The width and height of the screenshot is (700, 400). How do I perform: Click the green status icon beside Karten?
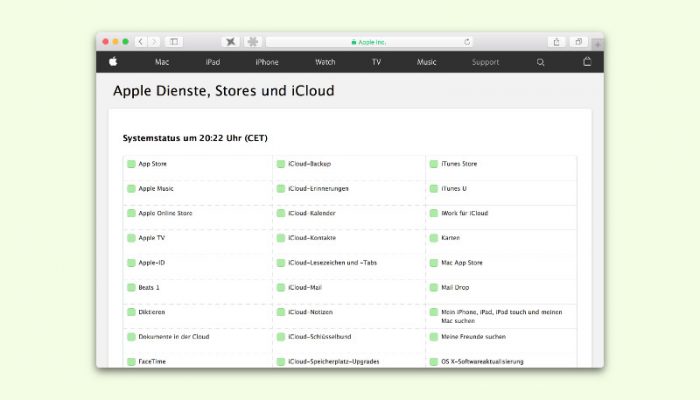[x=433, y=238]
